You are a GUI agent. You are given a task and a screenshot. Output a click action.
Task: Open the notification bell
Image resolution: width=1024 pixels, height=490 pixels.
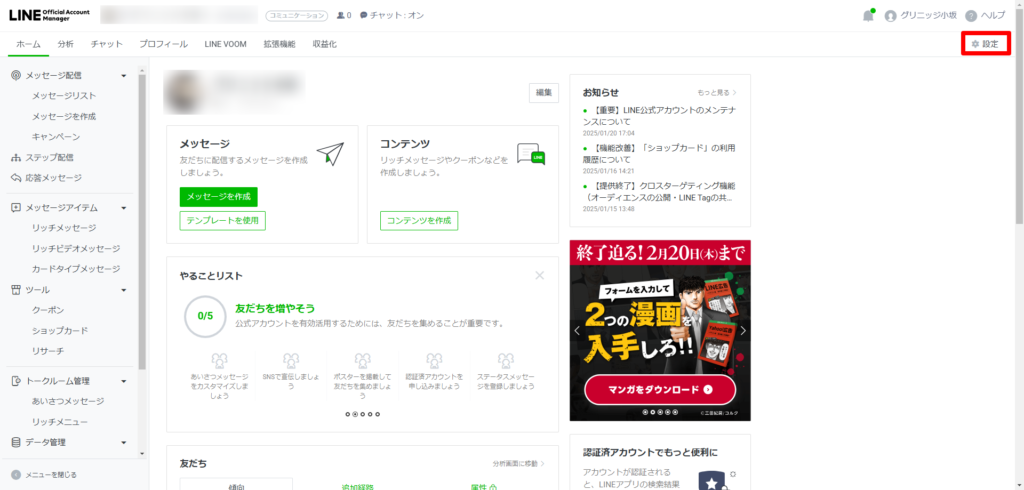point(868,16)
